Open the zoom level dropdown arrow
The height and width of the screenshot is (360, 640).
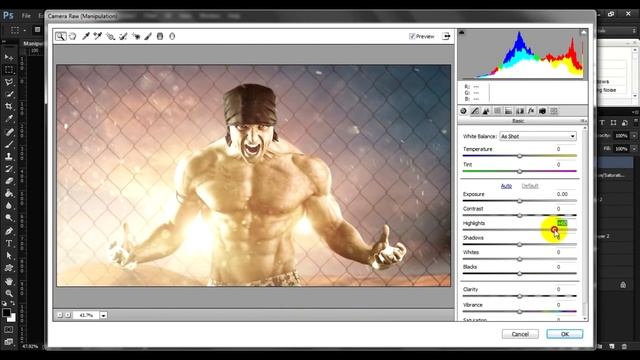104,315
